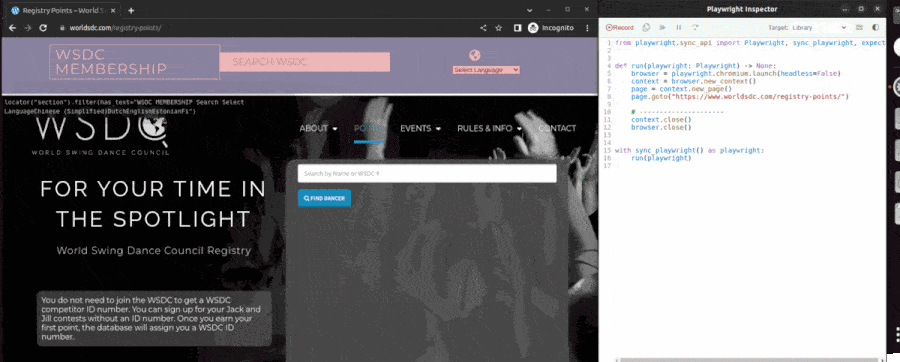Viewport: 900px width, 362px height.
Task: Expand the EVENTS menu
Action: pyautogui.click(x=421, y=128)
